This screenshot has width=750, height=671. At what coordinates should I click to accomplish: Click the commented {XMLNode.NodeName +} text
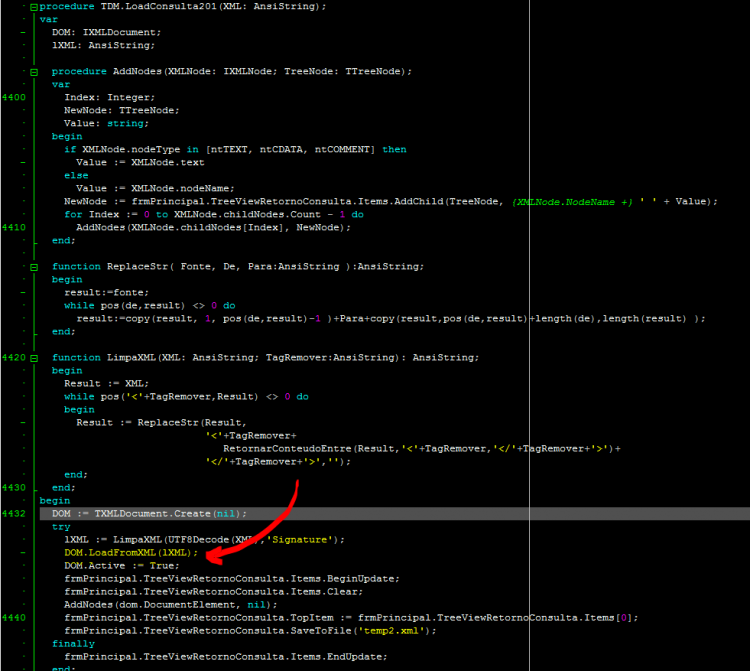click(572, 202)
